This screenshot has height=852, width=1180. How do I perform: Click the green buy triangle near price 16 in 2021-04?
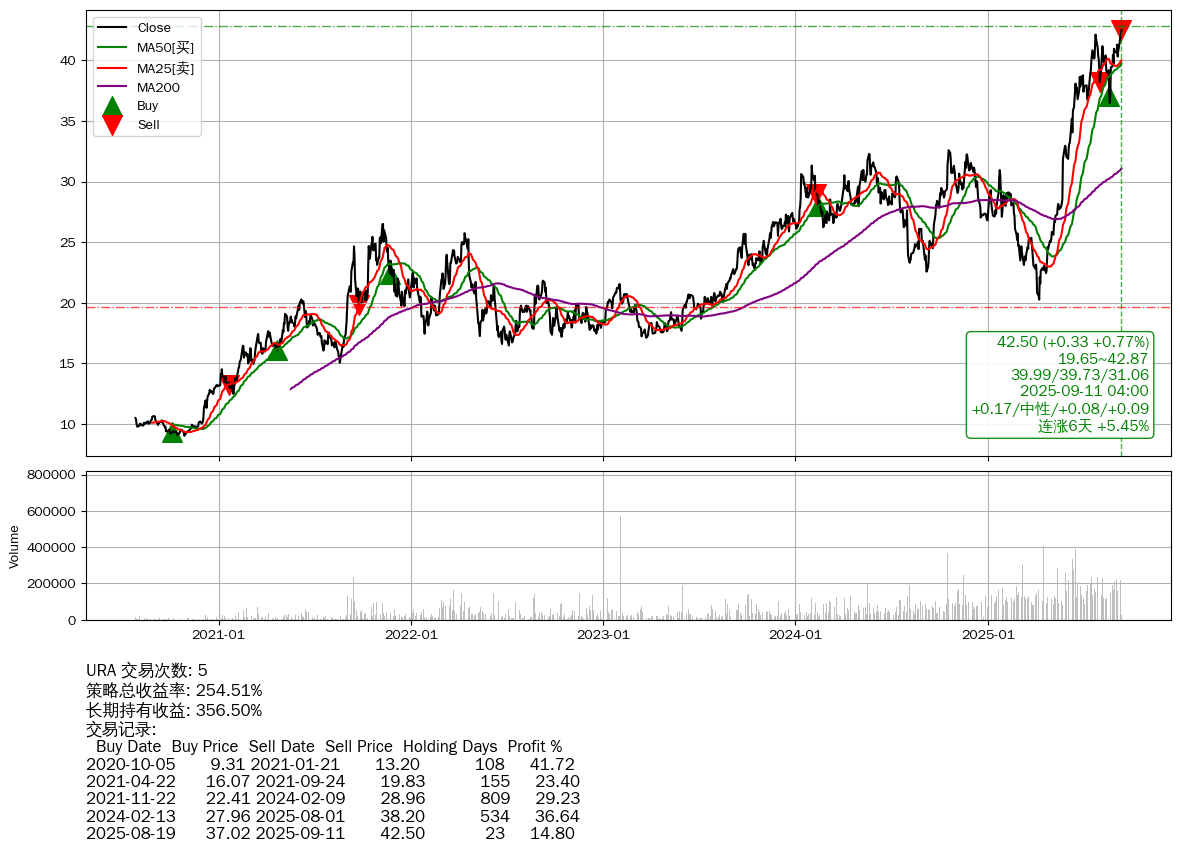277,350
